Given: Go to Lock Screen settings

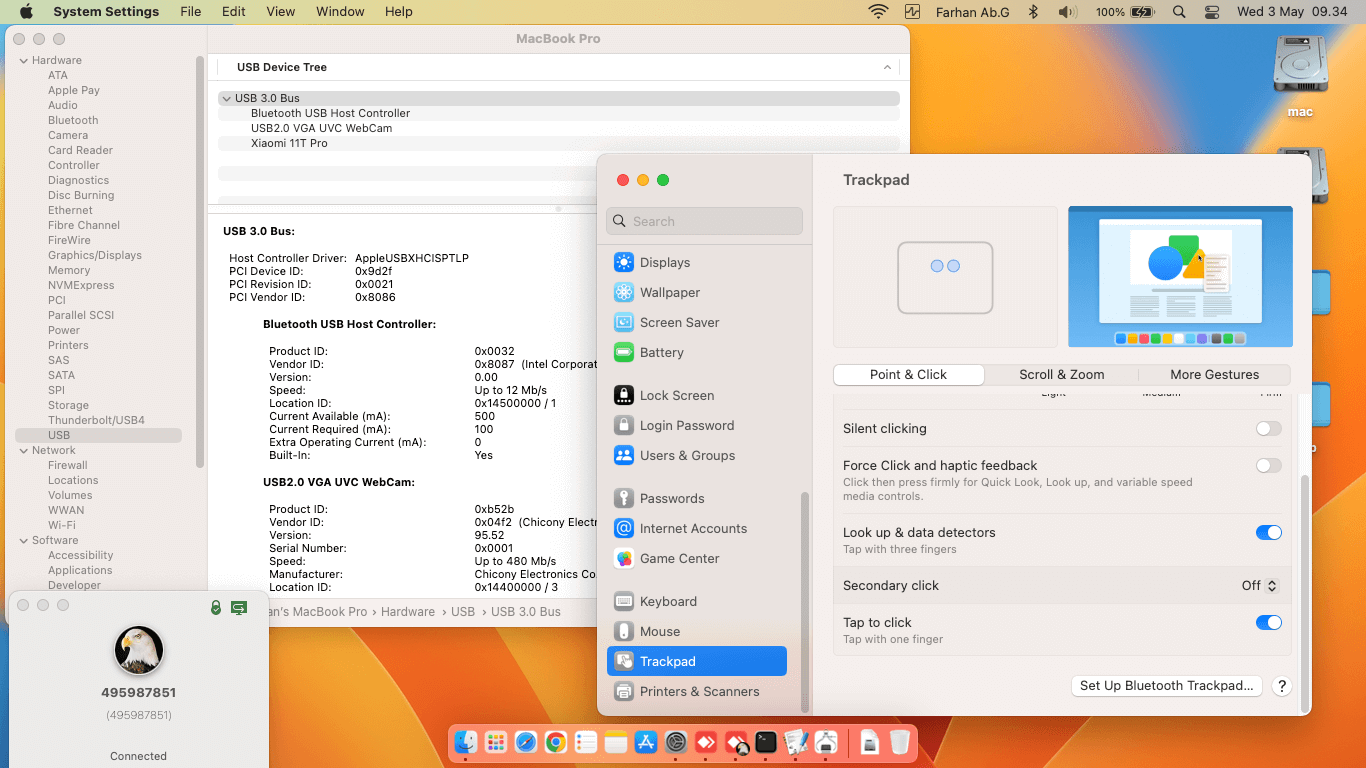Looking at the screenshot, I should click(676, 395).
